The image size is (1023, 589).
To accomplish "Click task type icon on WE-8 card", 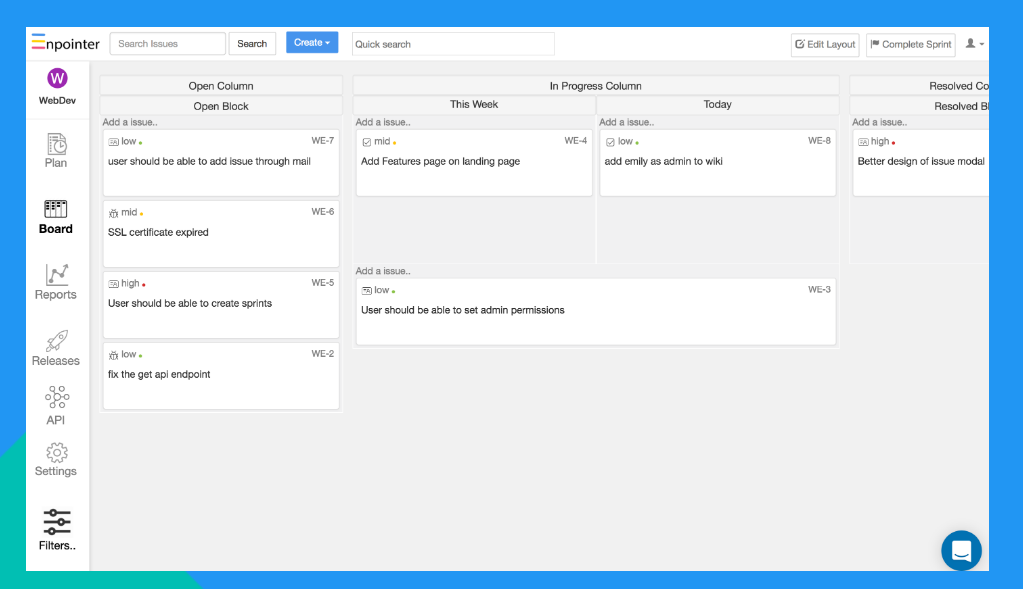I will pyautogui.click(x=610, y=142).
